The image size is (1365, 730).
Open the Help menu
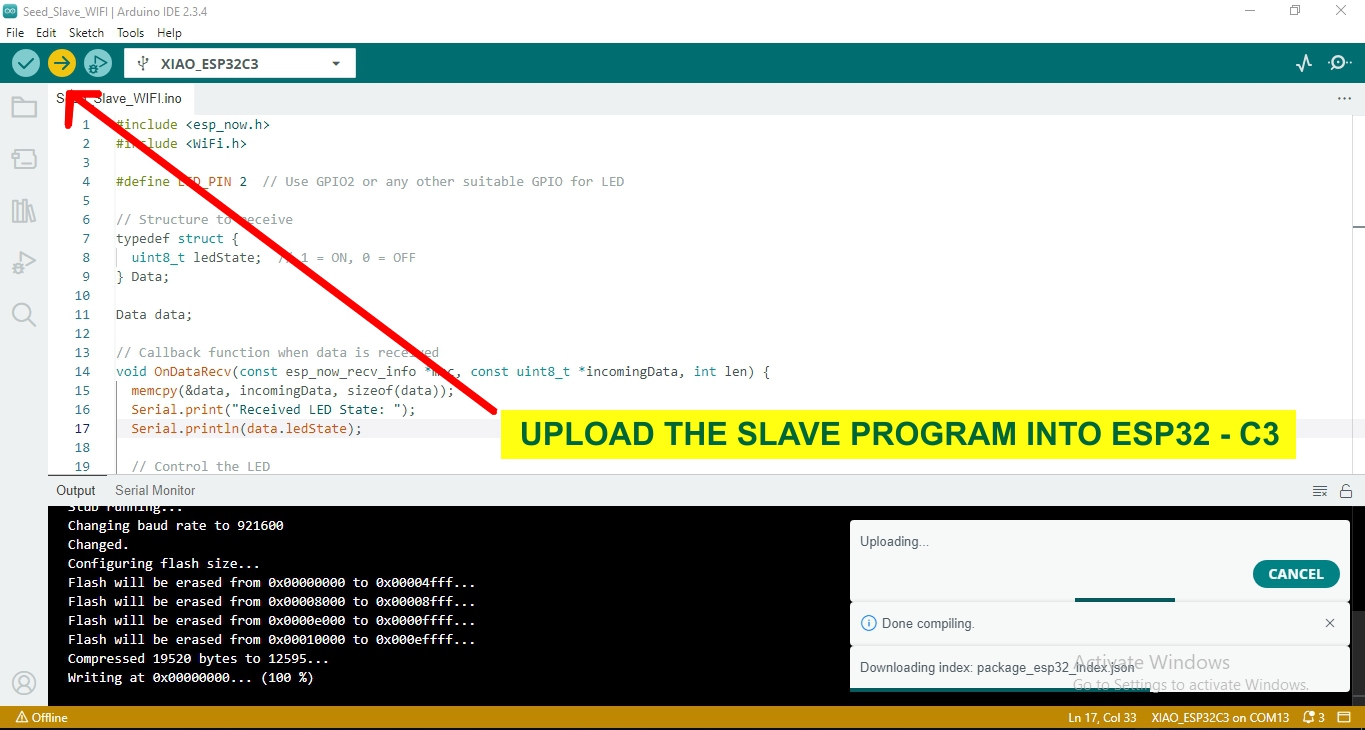170,33
